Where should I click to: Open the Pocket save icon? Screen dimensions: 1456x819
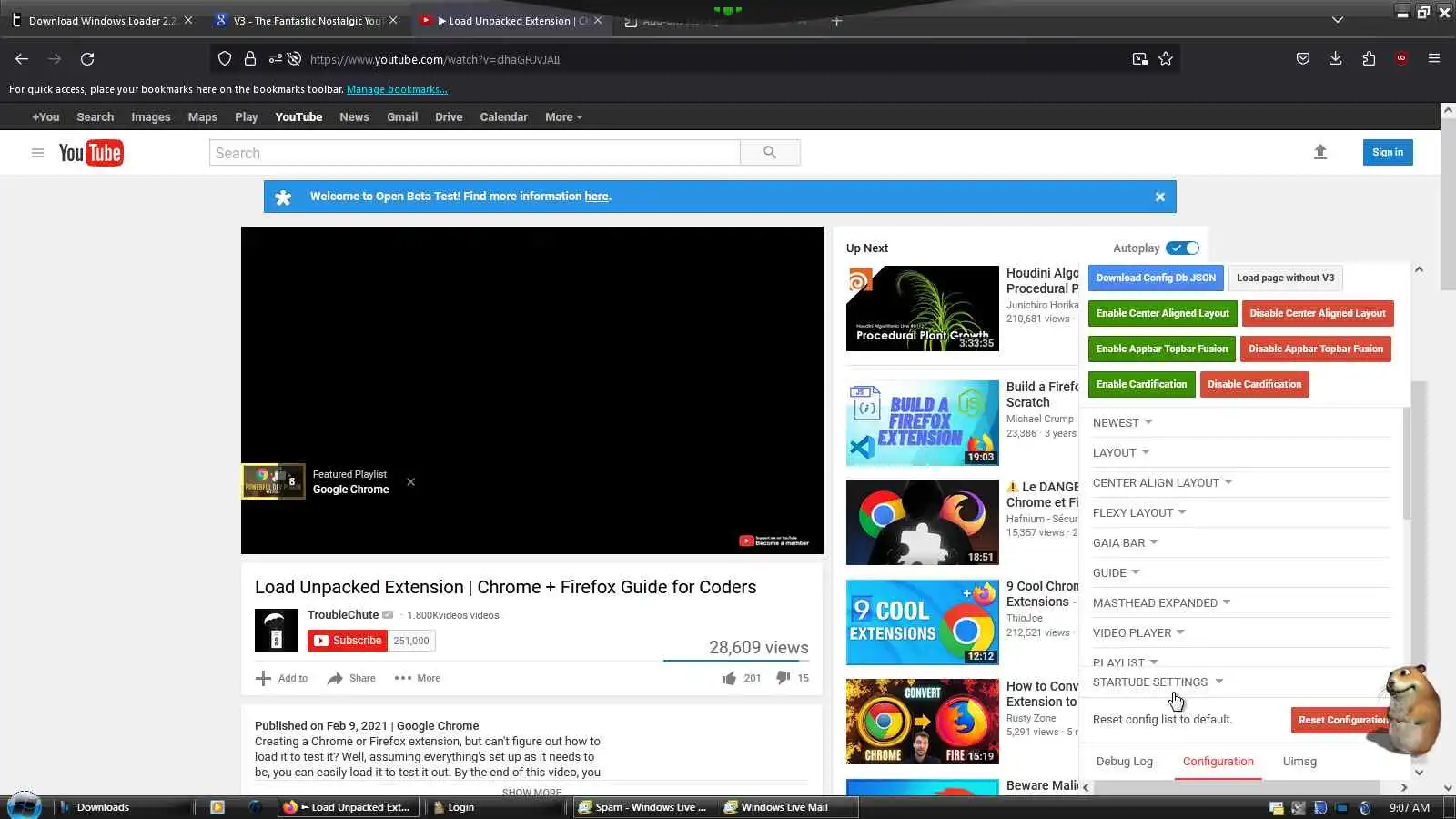1303,59
